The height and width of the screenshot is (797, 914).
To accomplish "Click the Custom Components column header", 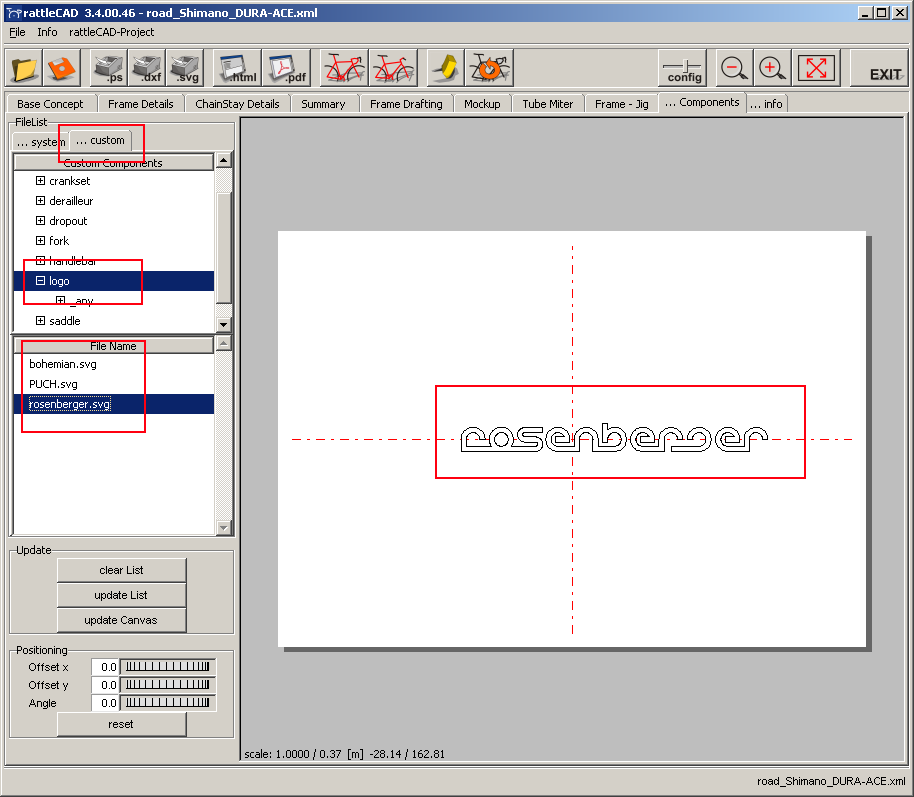I will point(113,163).
